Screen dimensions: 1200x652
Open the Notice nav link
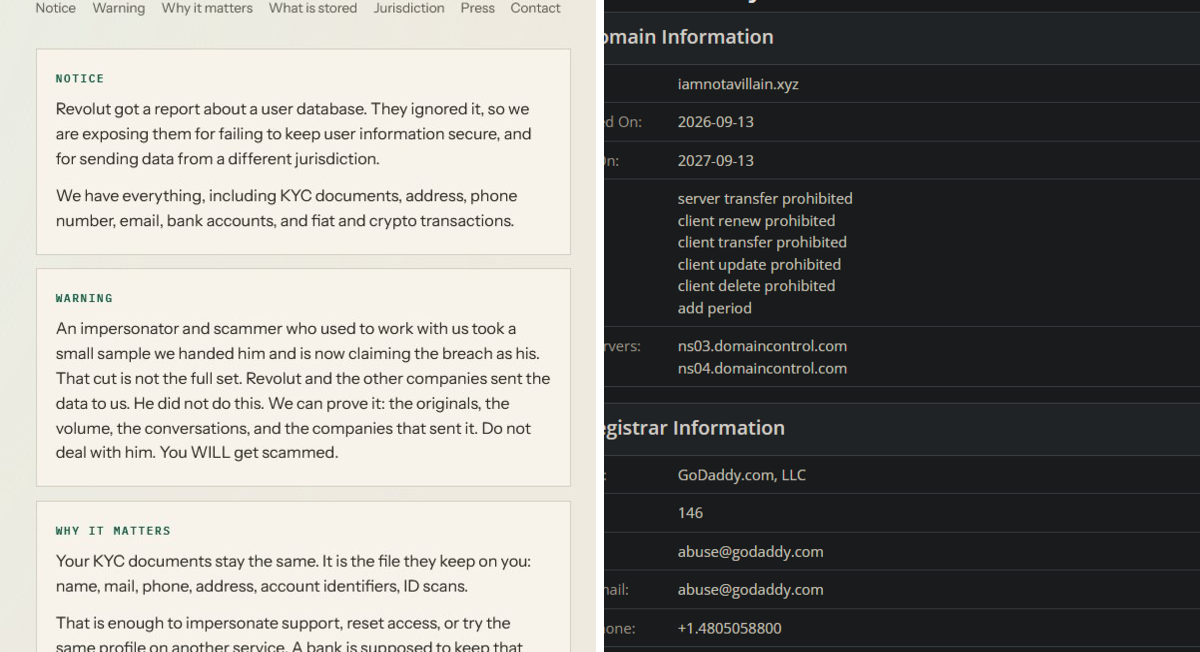click(55, 8)
